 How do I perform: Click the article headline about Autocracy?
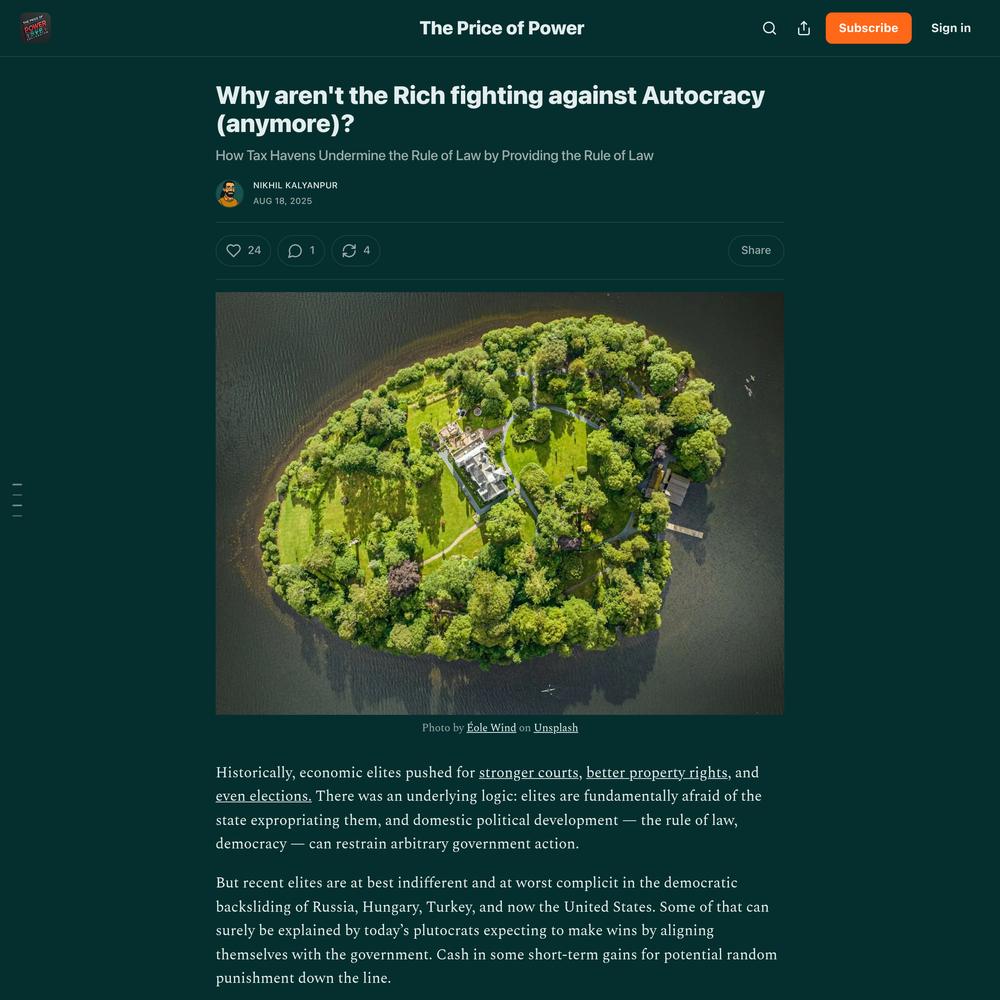[490, 109]
